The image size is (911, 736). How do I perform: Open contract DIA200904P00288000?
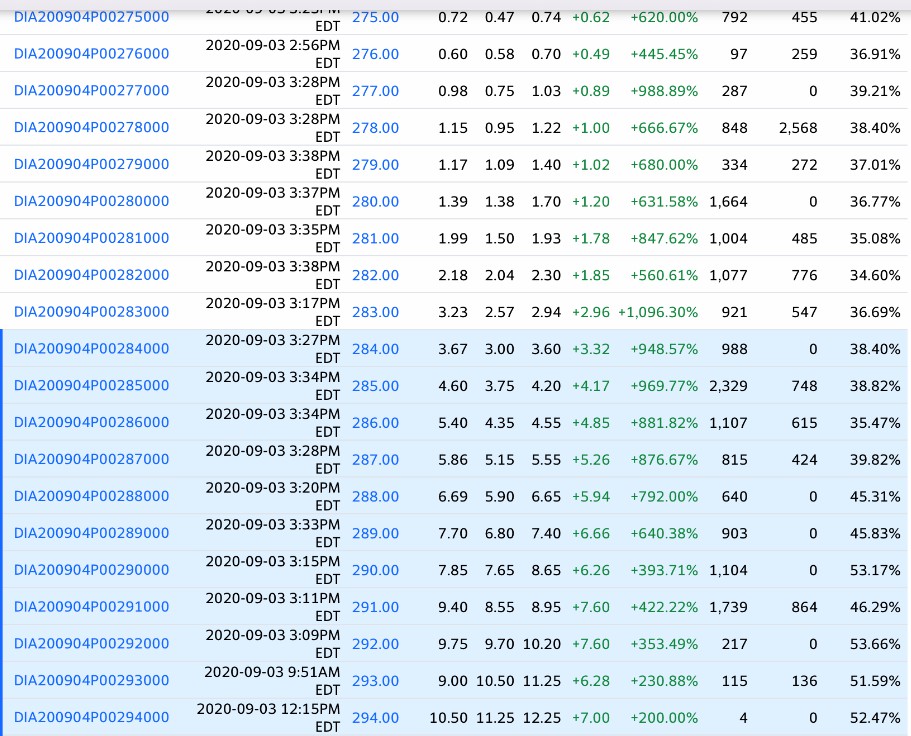(x=91, y=496)
